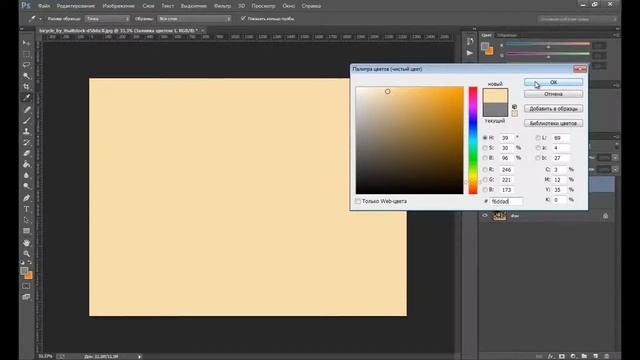This screenshot has height=360, width=640.
Task: Select the brightness B radio button under S
Action: pos(485,158)
